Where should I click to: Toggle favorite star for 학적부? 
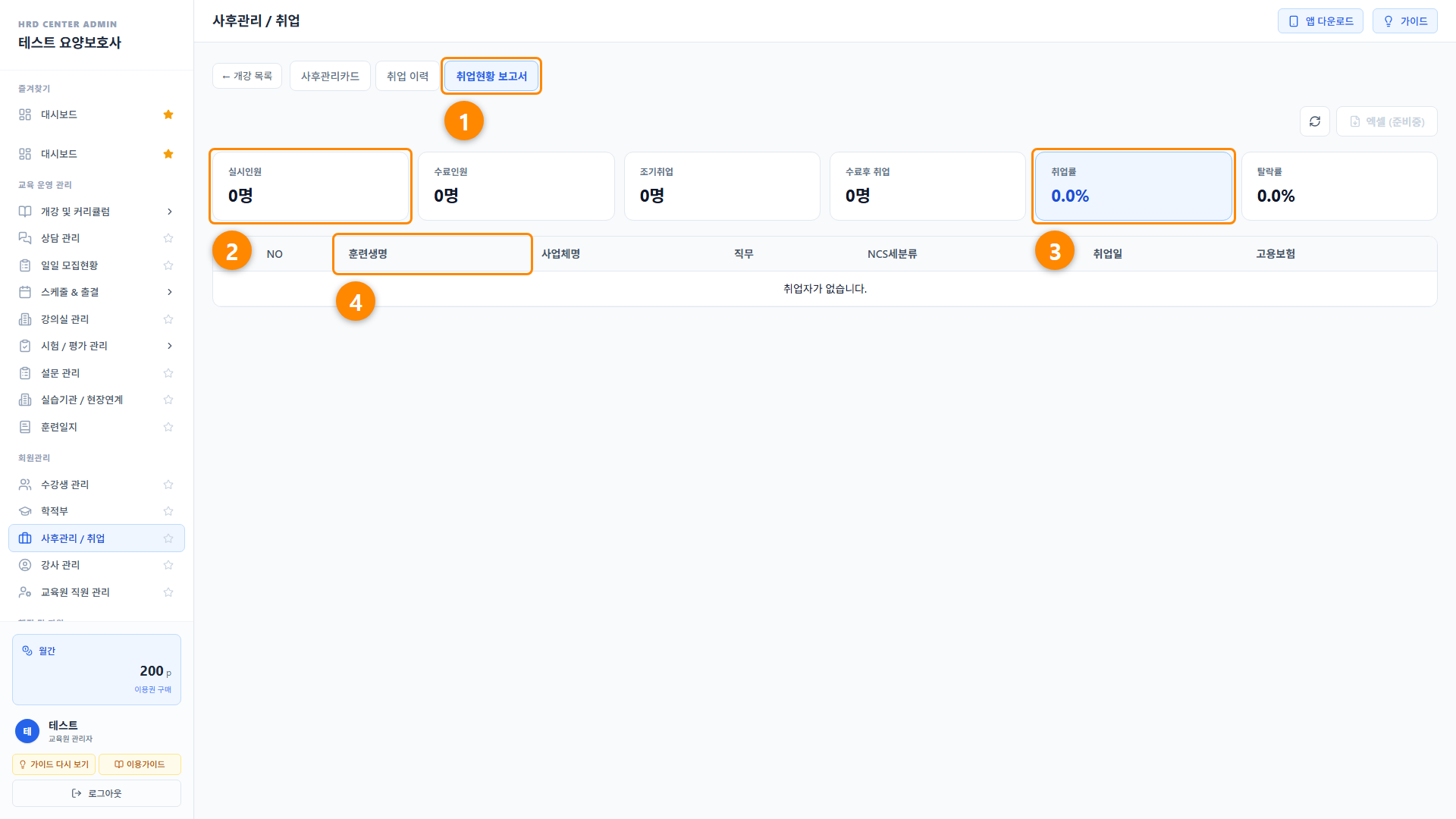(168, 511)
